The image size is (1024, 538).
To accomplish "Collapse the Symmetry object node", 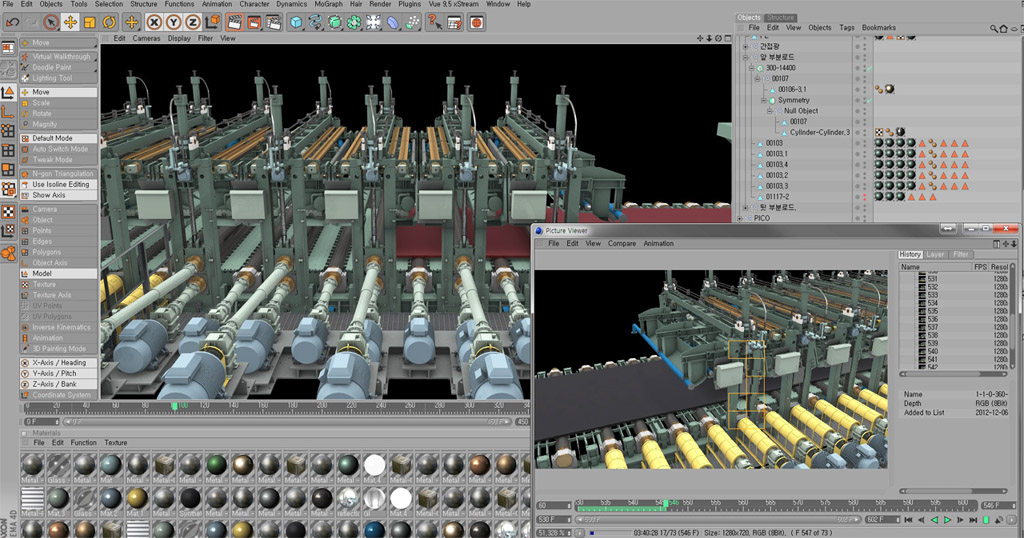I will pos(763,101).
